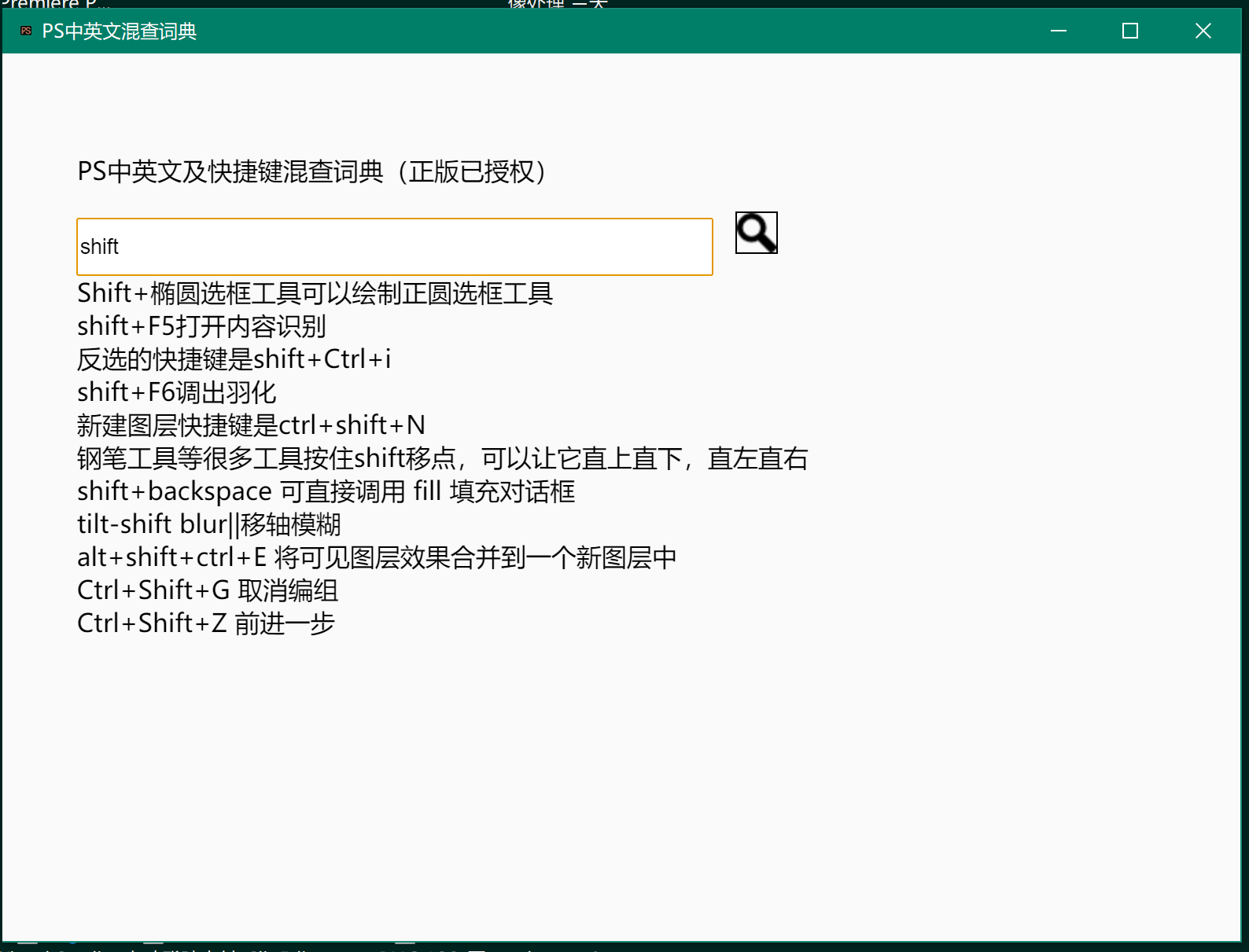This screenshot has width=1249, height=952.
Task: Select the '钢笔工具' shift移点 result line
Action: 442,458
